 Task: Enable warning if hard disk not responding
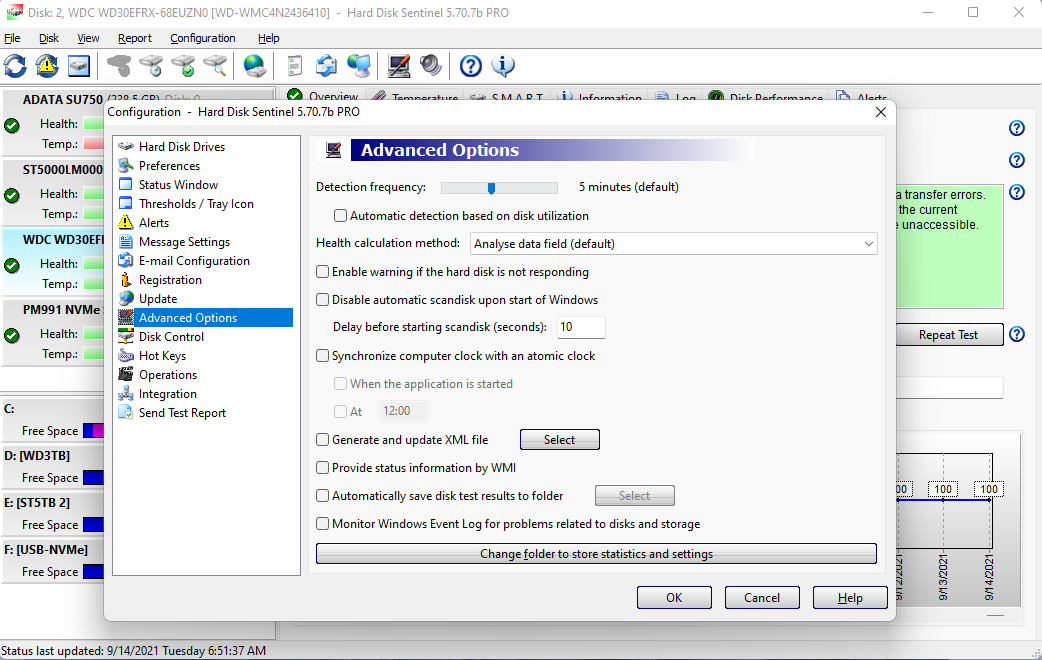click(322, 272)
